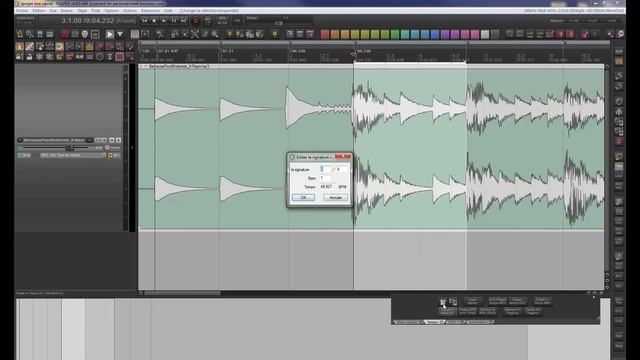Click OK in the signature dialog

tap(303, 198)
